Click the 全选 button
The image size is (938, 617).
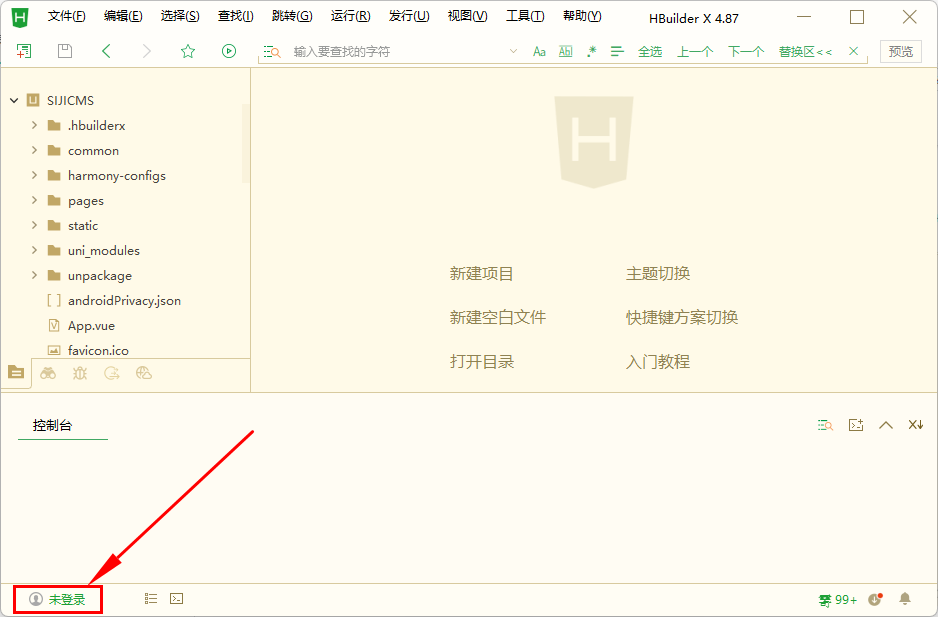(x=650, y=51)
